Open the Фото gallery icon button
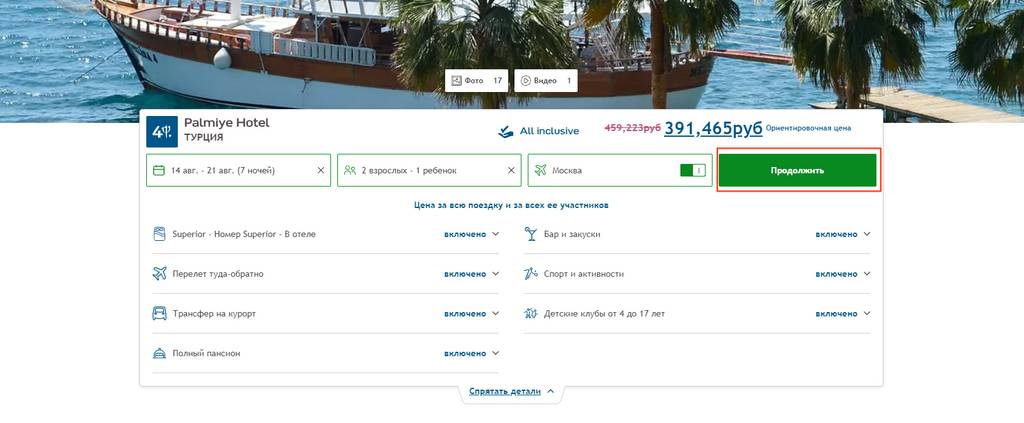The height and width of the screenshot is (423, 1024). tap(476, 81)
